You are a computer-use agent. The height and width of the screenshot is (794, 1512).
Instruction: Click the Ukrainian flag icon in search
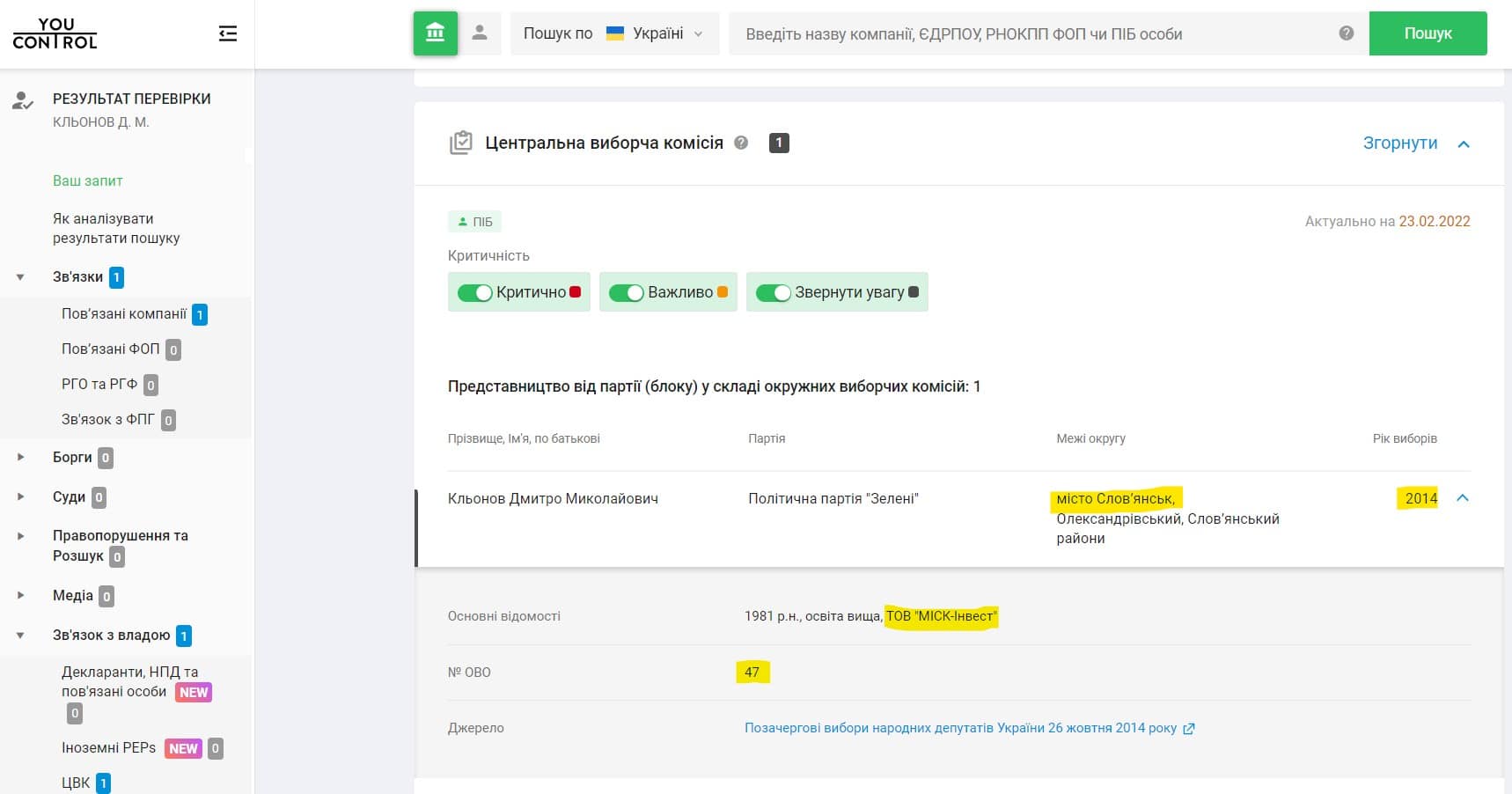coord(615,33)
